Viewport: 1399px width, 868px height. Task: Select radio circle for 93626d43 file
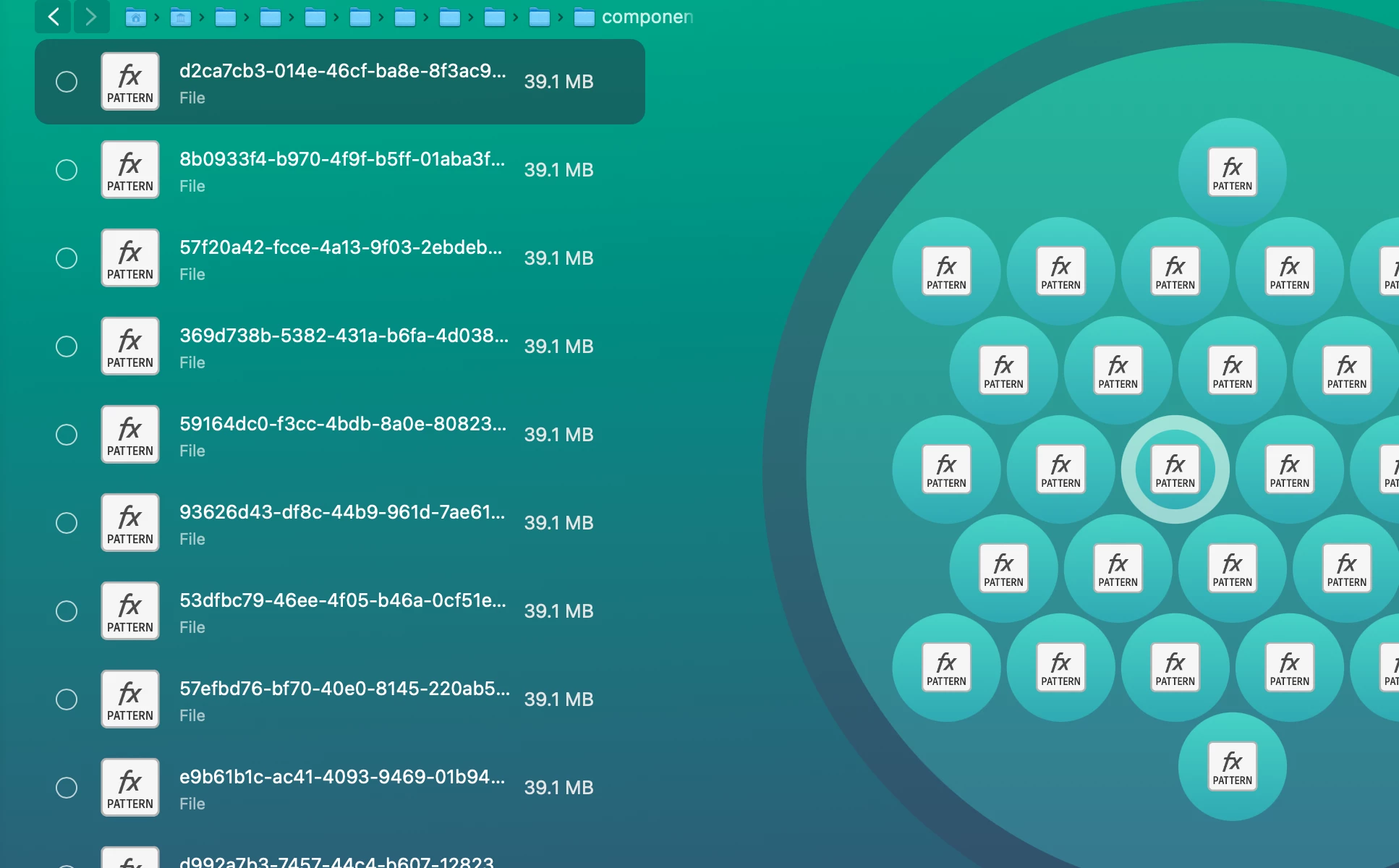[x=67, y=523]
